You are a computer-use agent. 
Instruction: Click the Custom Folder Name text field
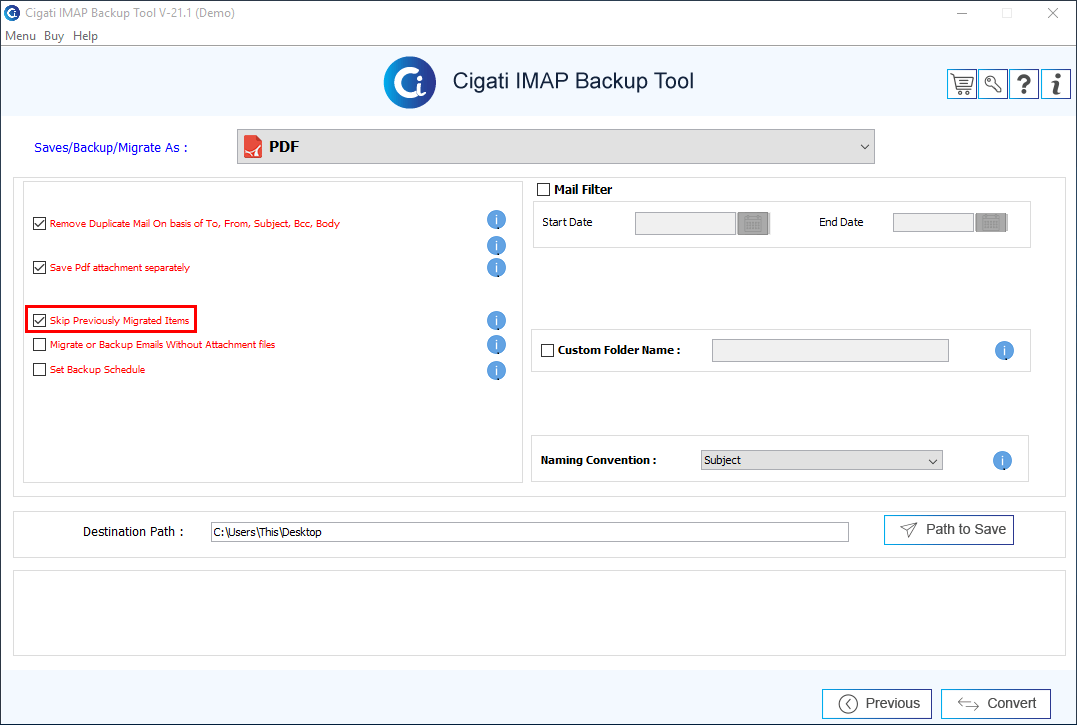click(x=830, y=350)
